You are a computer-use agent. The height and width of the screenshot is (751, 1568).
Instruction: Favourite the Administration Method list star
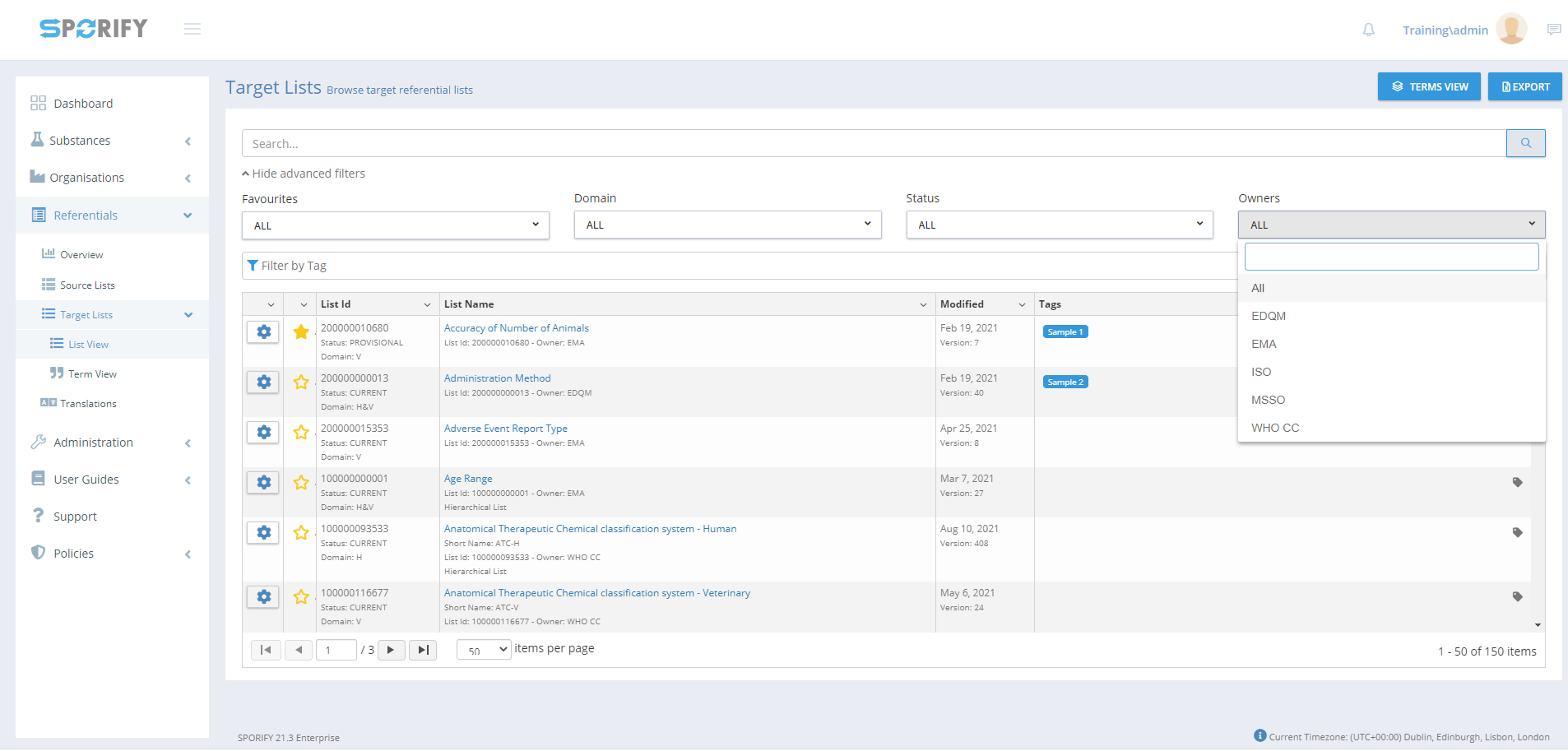pyautogui.click(x=301, y=382)
